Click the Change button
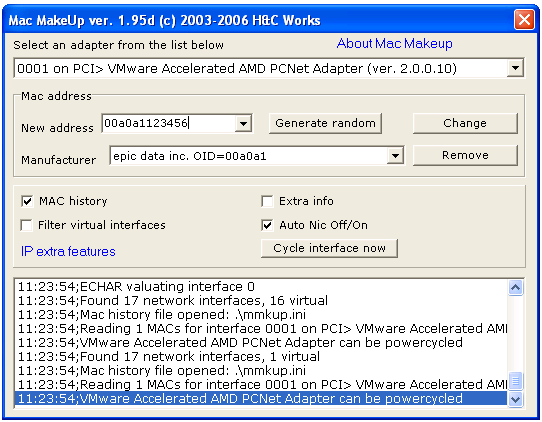 [465, 123]
